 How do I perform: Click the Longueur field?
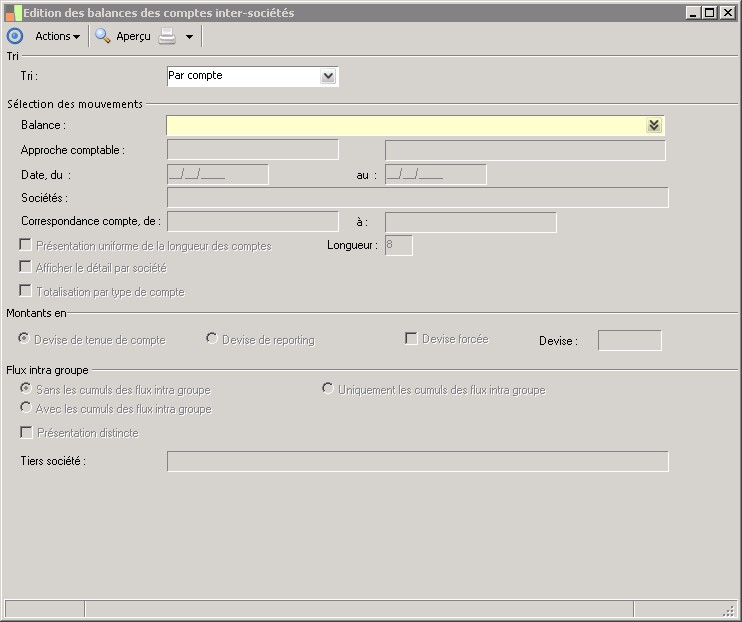coord(398,245)
